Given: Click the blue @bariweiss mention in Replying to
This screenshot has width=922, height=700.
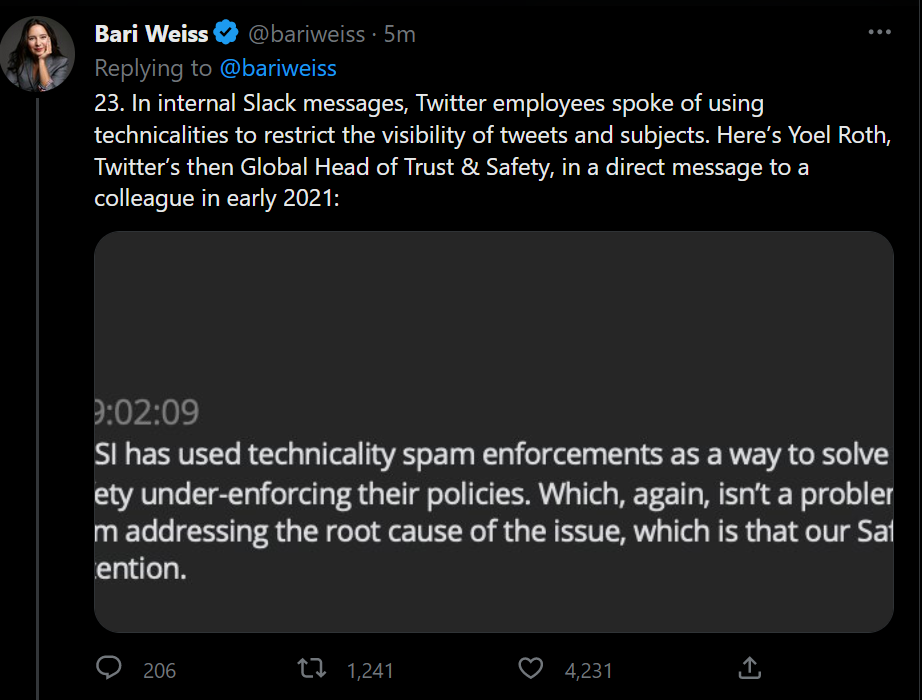Looking at the screenshot, I should coord(276,68).
